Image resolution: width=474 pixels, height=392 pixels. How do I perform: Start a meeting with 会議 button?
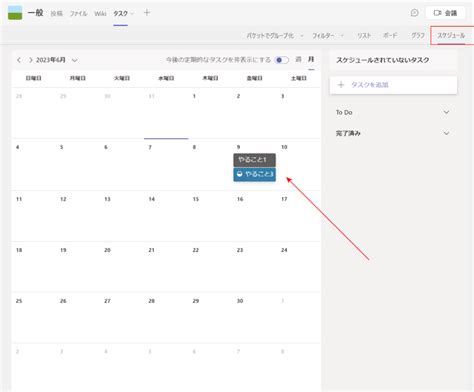445,13
